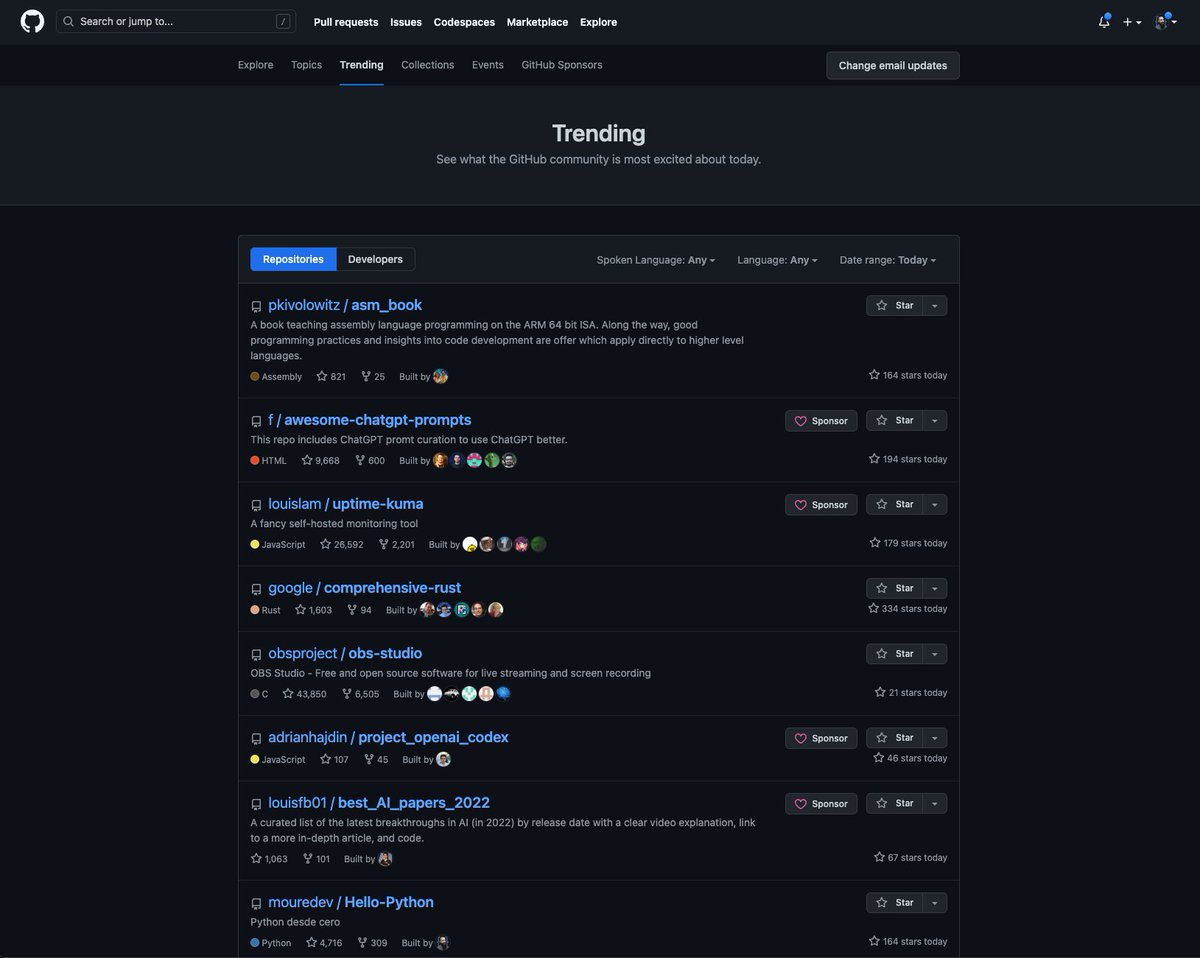Expand star lists arrow for awesome-chatgpt-prompts

[934, 421]
